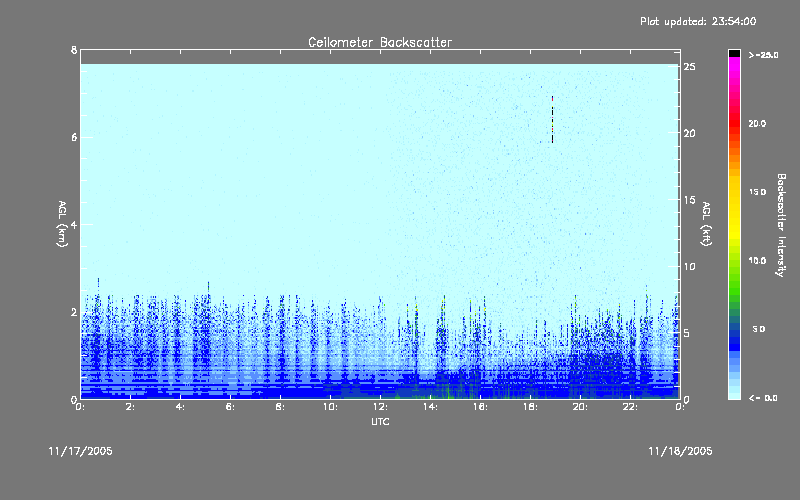The height and width of the screenshot is (500, 800).
Task: Click the colorbar's 5.0 tick label
Action: tap(759, 329)
